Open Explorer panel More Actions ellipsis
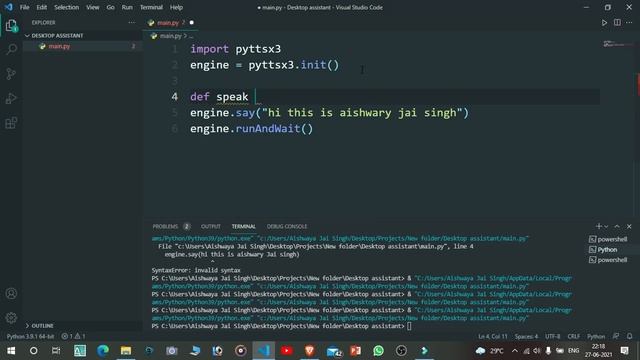The height and width of the screenshot is (360, 640). [x=131, y=23]
